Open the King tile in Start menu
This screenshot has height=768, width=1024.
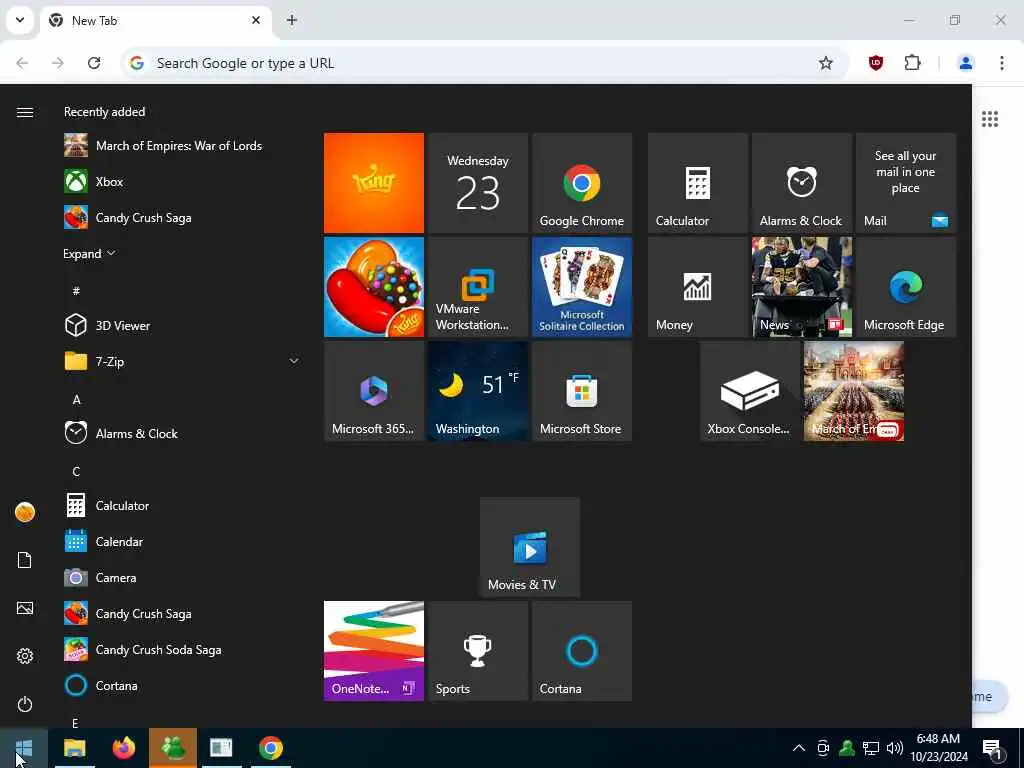(374, 183)
